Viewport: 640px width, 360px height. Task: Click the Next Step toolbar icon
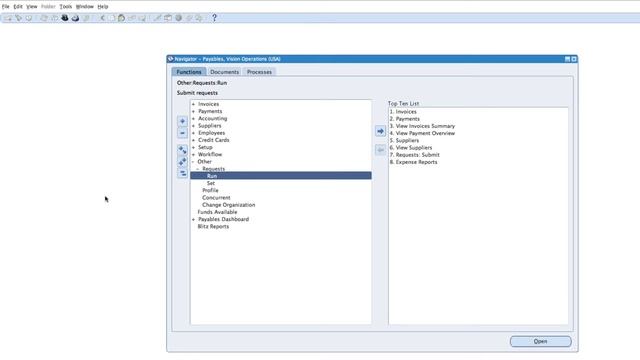click(x=54, y=18)
